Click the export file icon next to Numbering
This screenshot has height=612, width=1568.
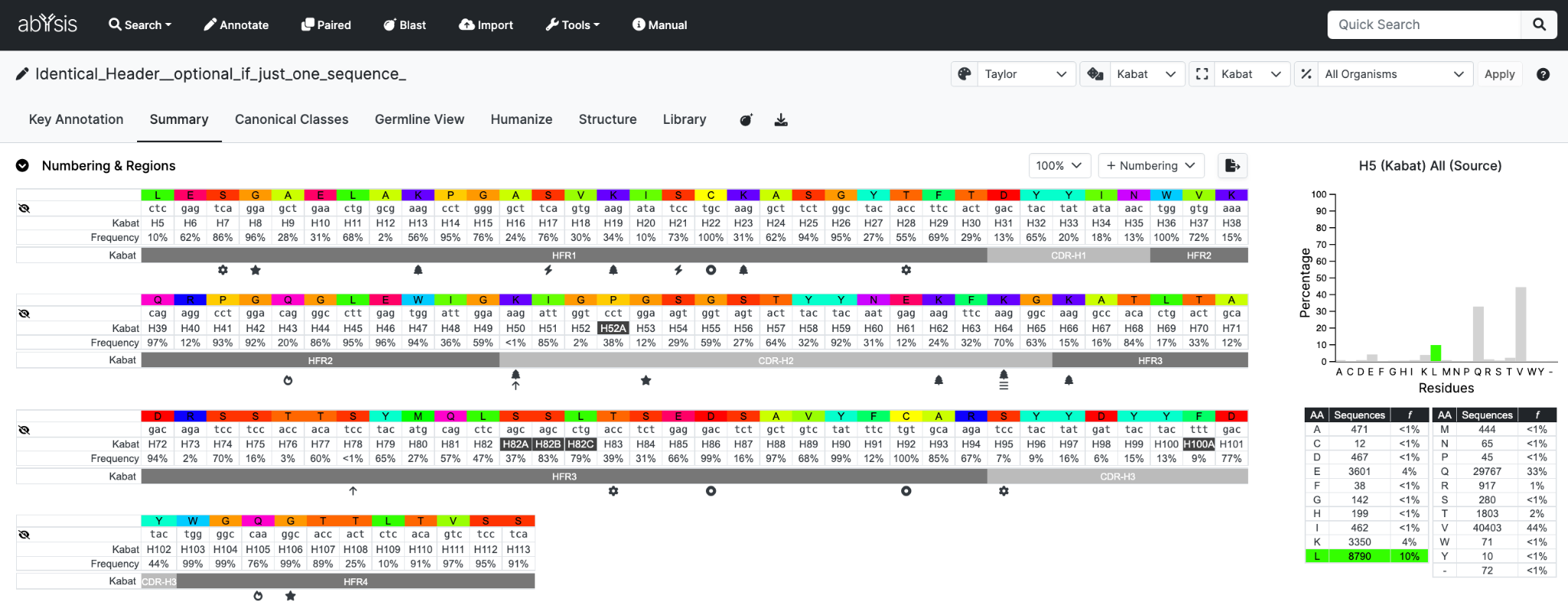coord(1233,166)
